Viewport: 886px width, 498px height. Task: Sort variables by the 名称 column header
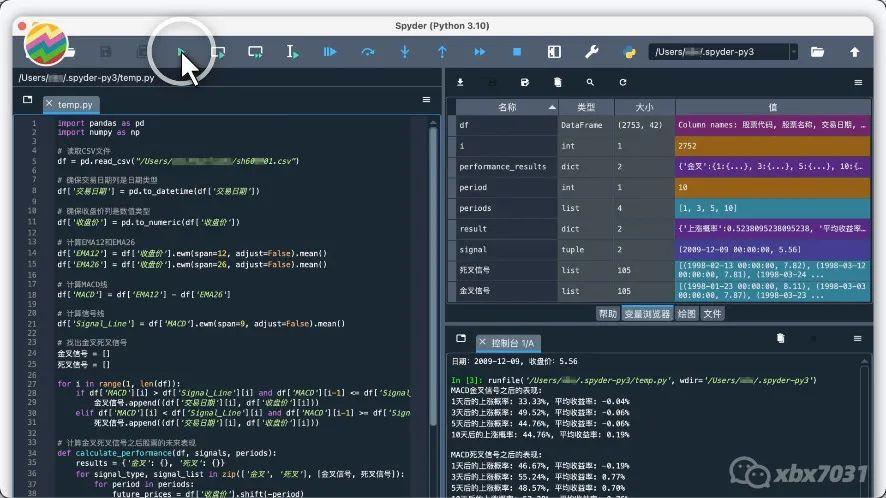coord(507,106)
